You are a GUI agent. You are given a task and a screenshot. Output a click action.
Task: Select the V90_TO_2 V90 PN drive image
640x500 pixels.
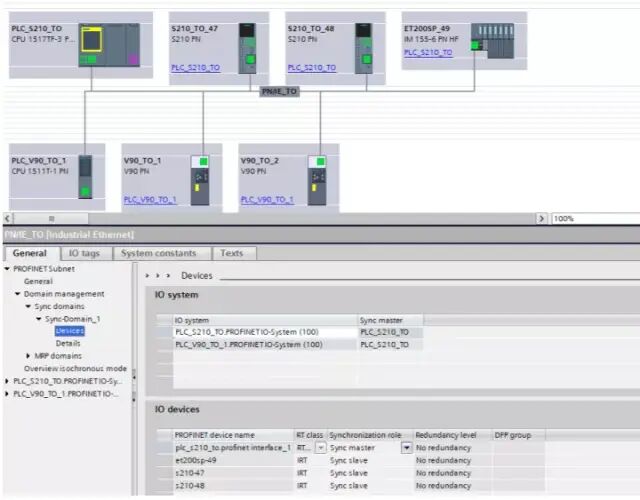[317, 180]
